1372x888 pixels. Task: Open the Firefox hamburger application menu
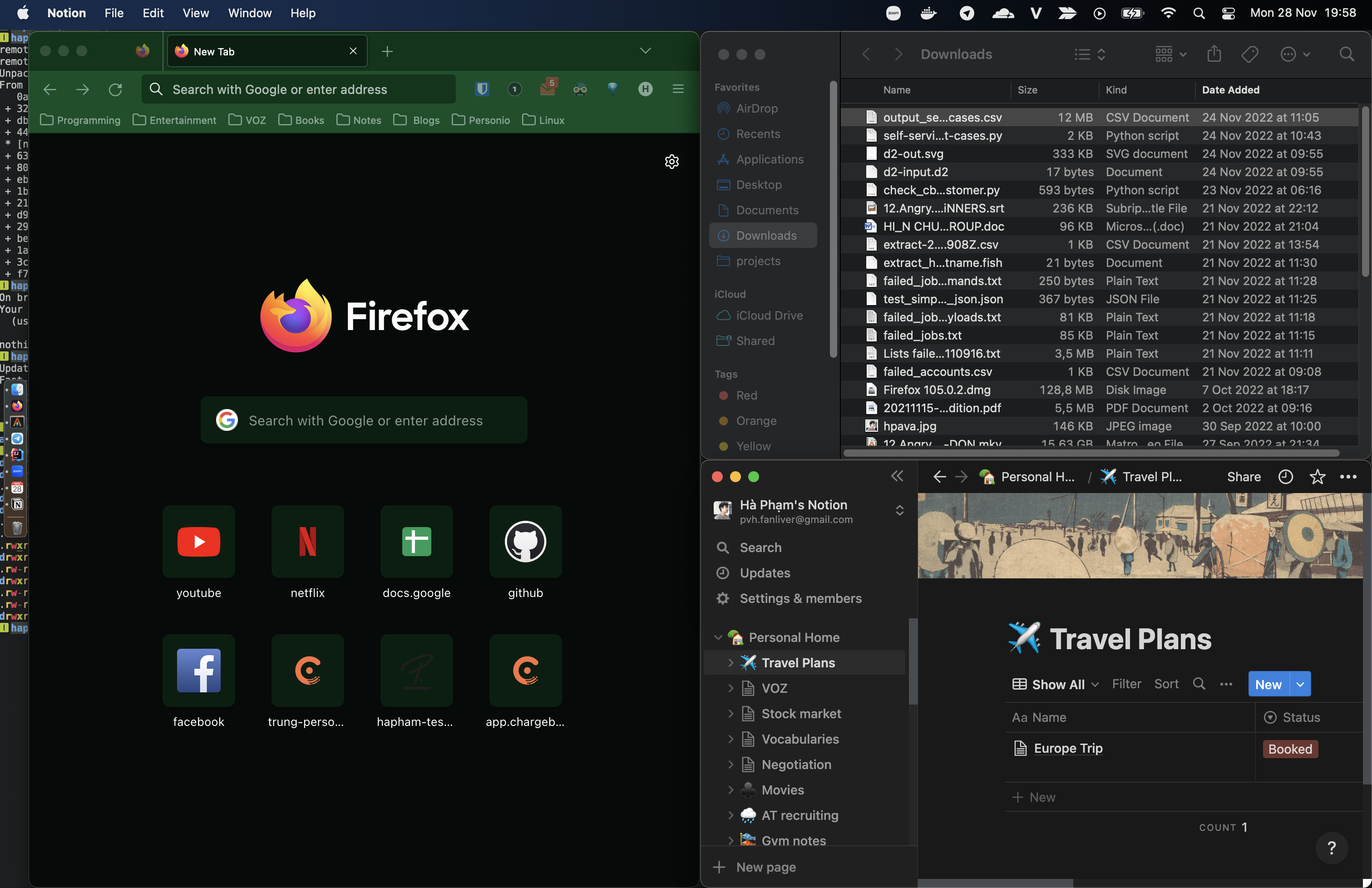pos(678,89)
